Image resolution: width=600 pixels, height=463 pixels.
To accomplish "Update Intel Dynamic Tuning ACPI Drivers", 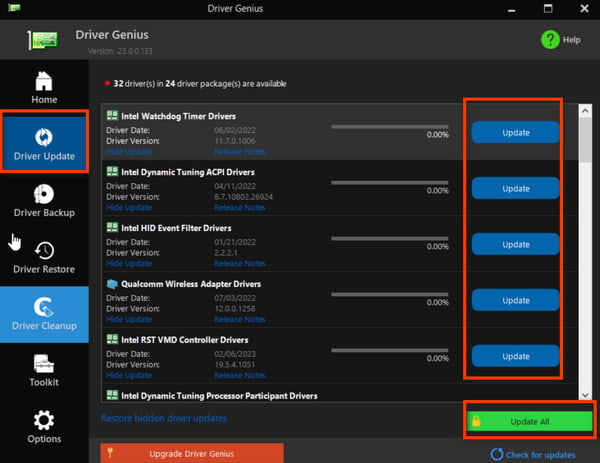I will 515,188.
